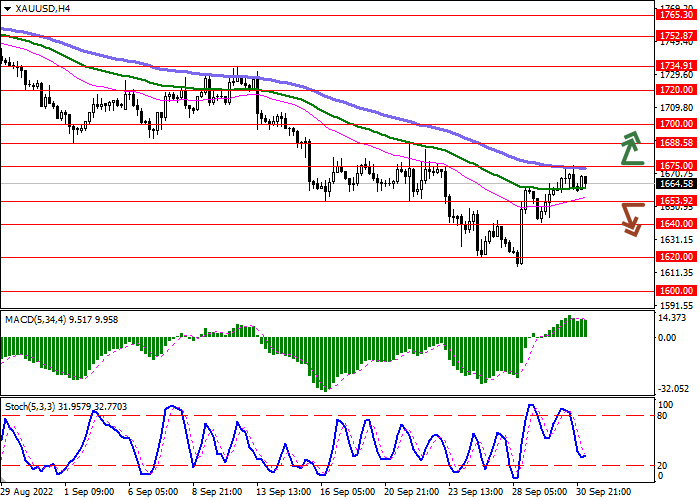Click the 1729.60 price axis value

coord(676,75)
